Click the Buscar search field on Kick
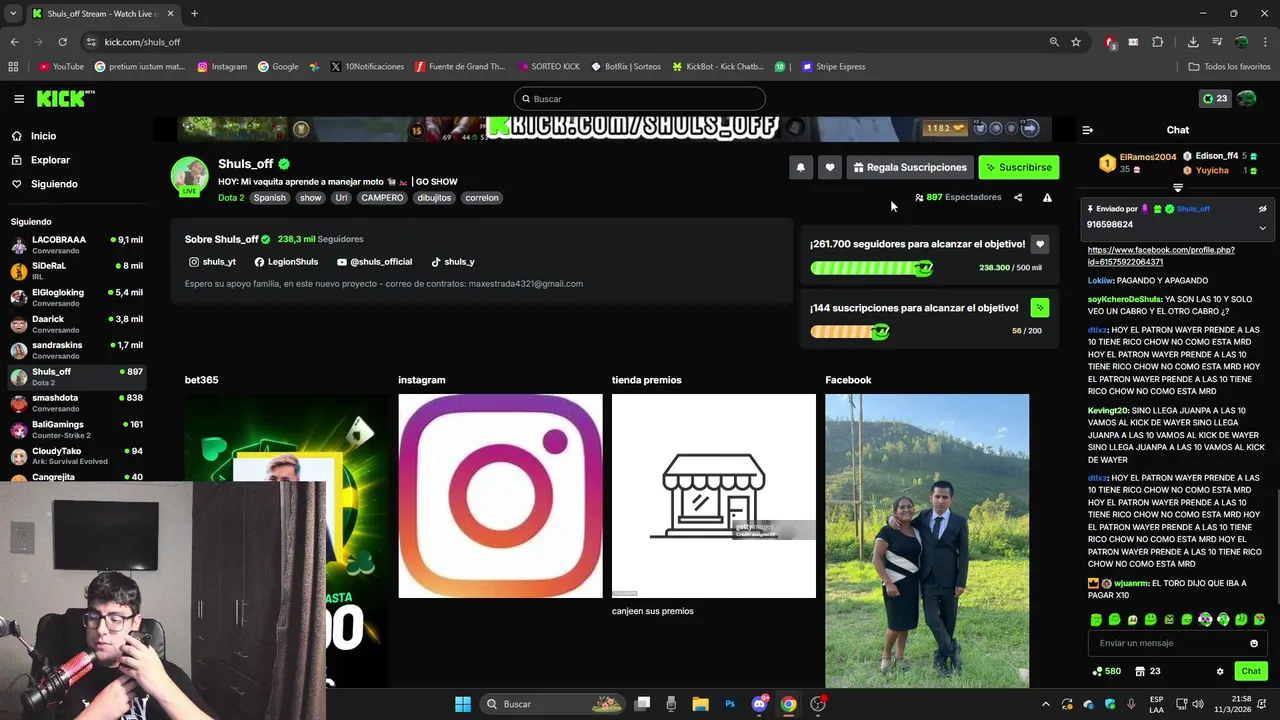The image size is (1280, 720). tap(640, 99)
